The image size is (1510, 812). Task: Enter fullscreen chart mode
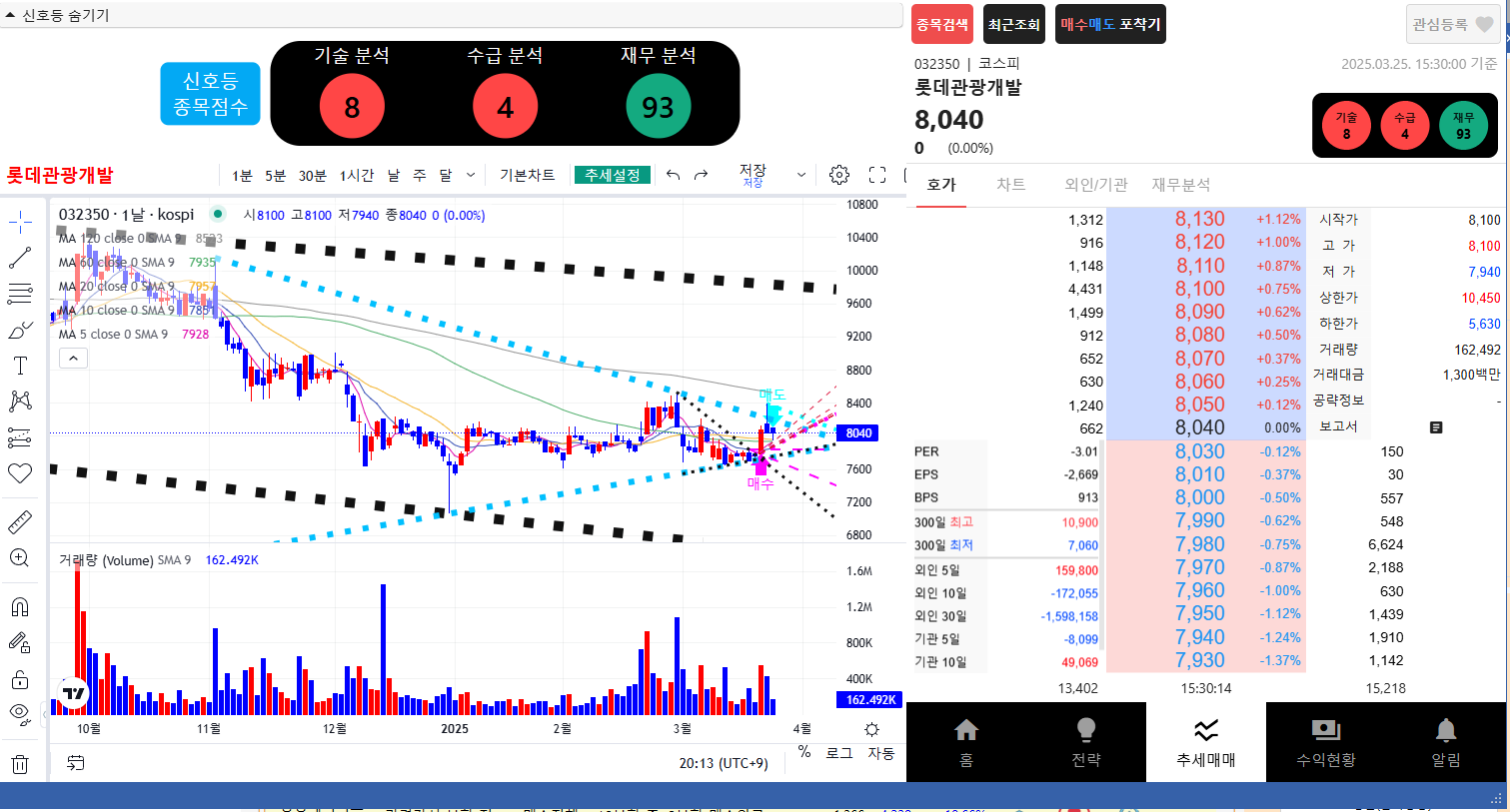877,175
